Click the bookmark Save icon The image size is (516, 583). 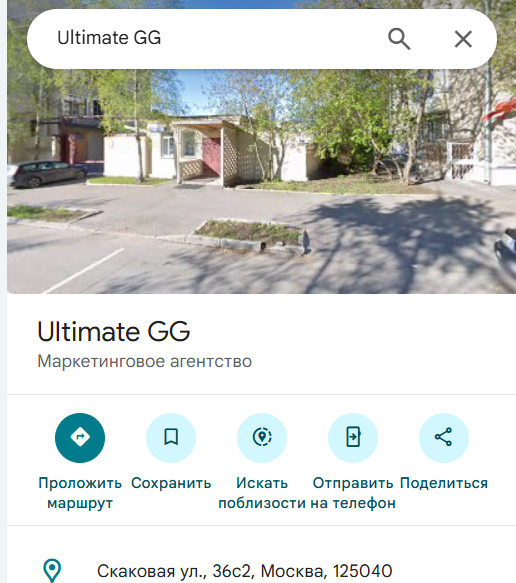171,438
